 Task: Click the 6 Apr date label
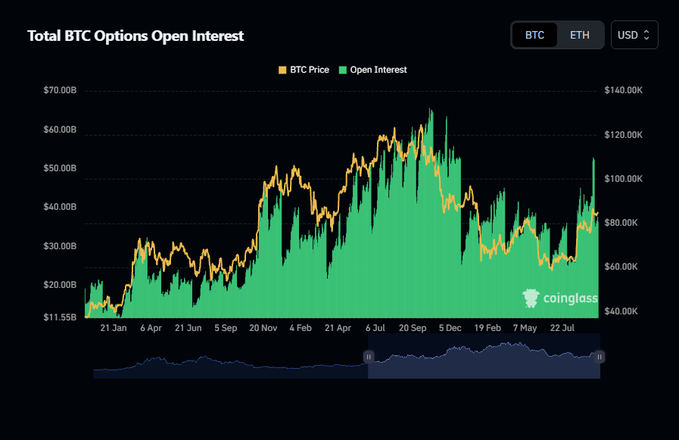[151, 328]
